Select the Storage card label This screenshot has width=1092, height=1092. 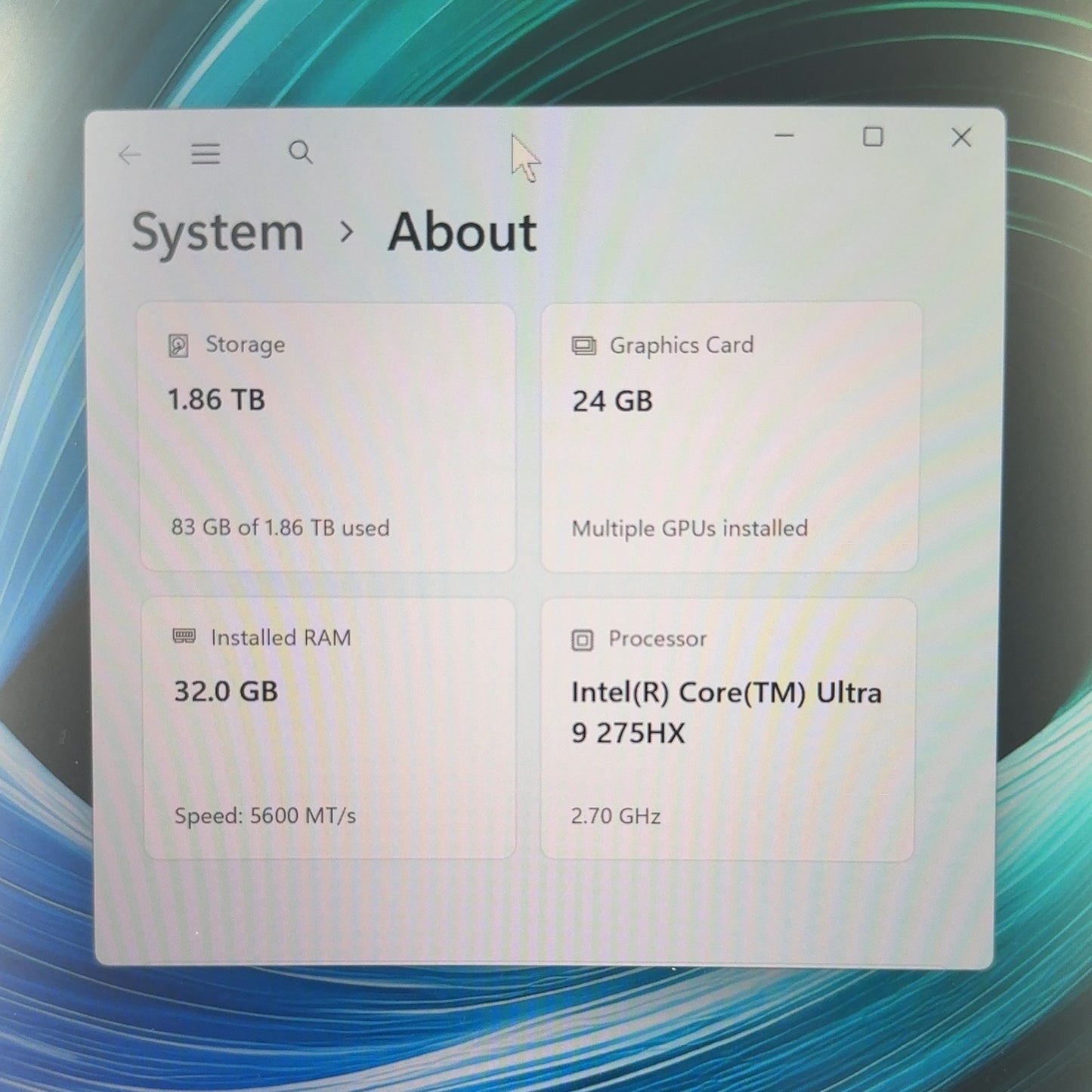tap(246, 345)
